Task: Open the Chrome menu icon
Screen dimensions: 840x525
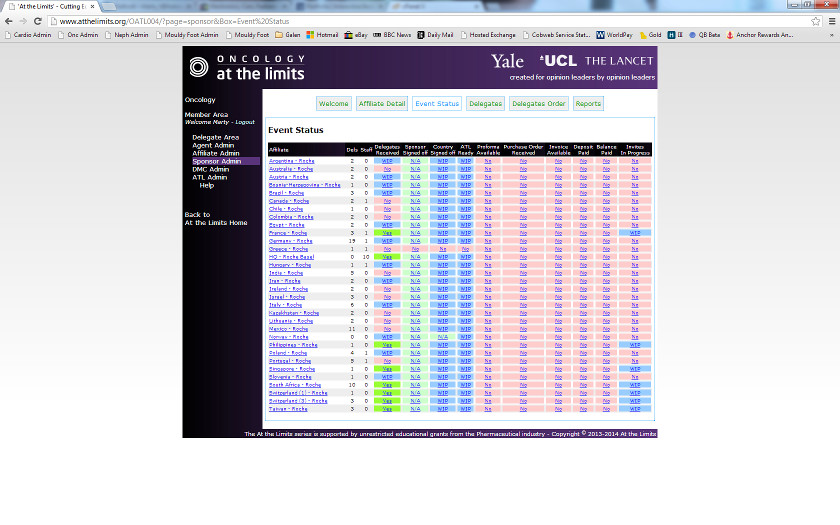Action: 832,21
